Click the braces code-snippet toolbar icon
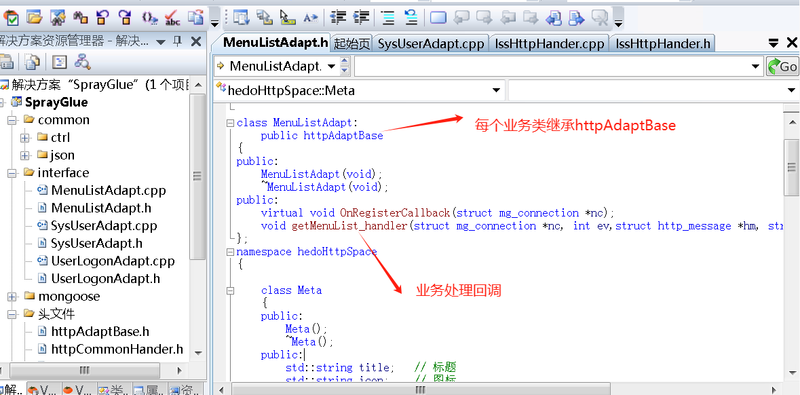 pos(150,18)
